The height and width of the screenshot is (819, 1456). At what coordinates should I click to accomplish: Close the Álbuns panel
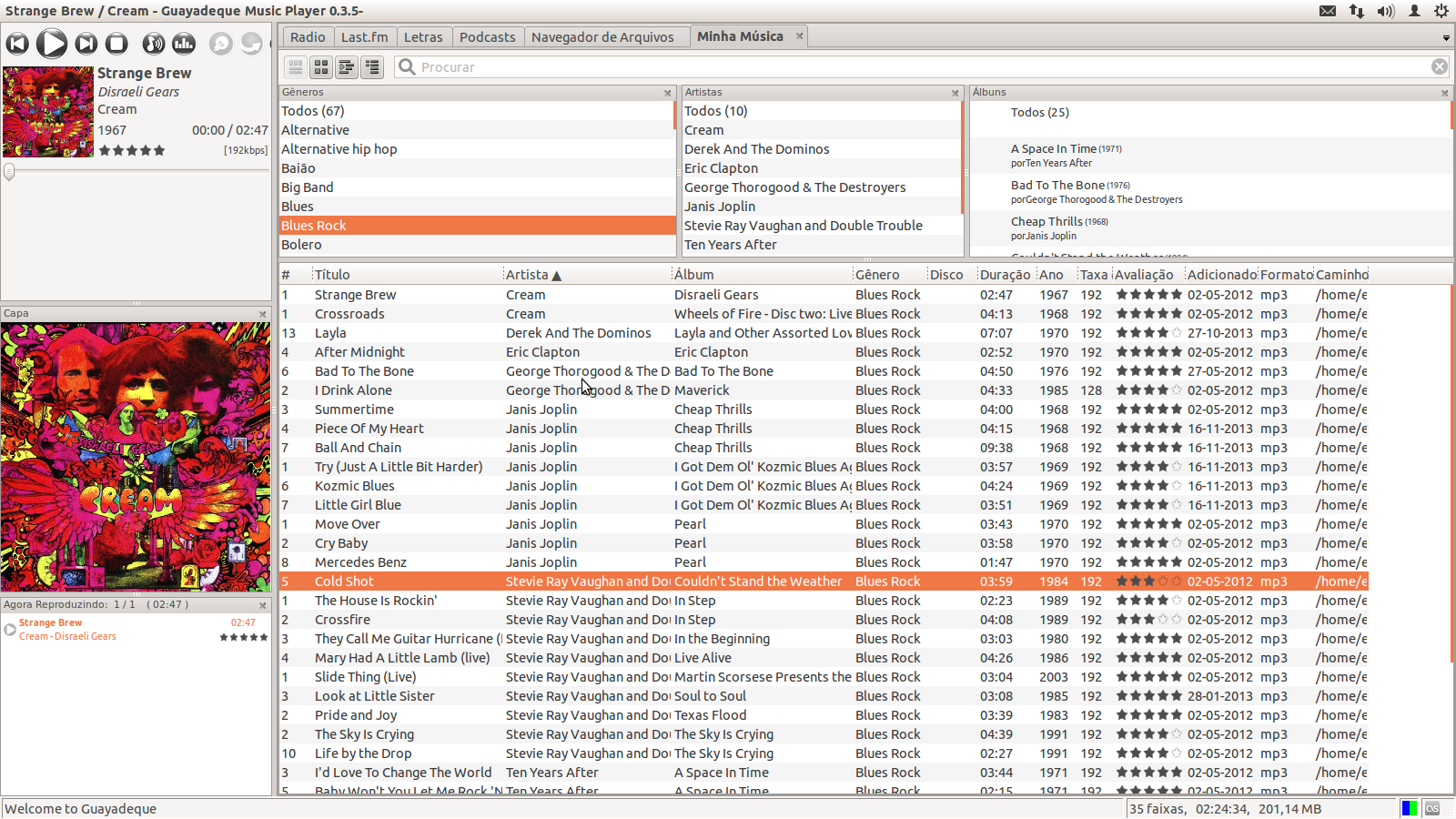click(1445, 93)
